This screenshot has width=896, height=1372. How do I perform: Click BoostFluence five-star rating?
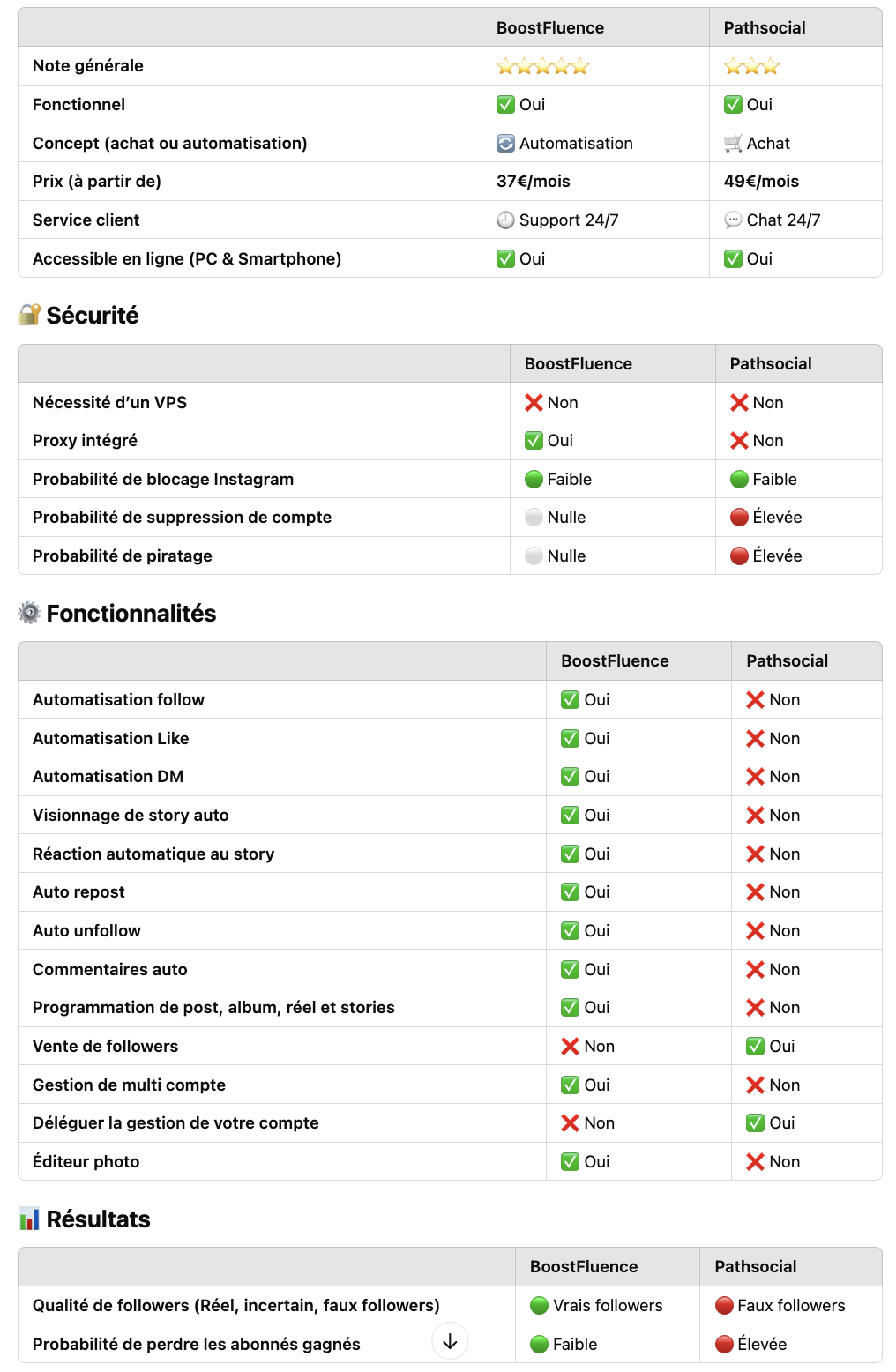coord(542,66)
